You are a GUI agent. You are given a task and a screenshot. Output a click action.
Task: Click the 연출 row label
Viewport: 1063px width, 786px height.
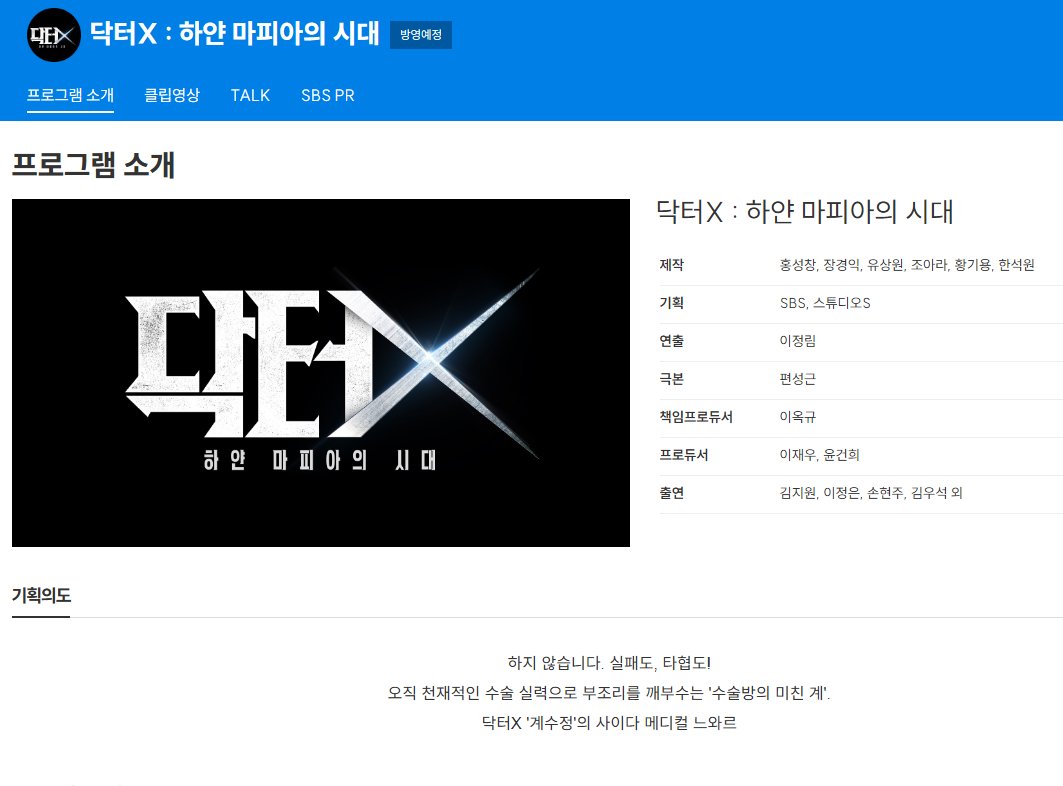click(x=672, y=341)
